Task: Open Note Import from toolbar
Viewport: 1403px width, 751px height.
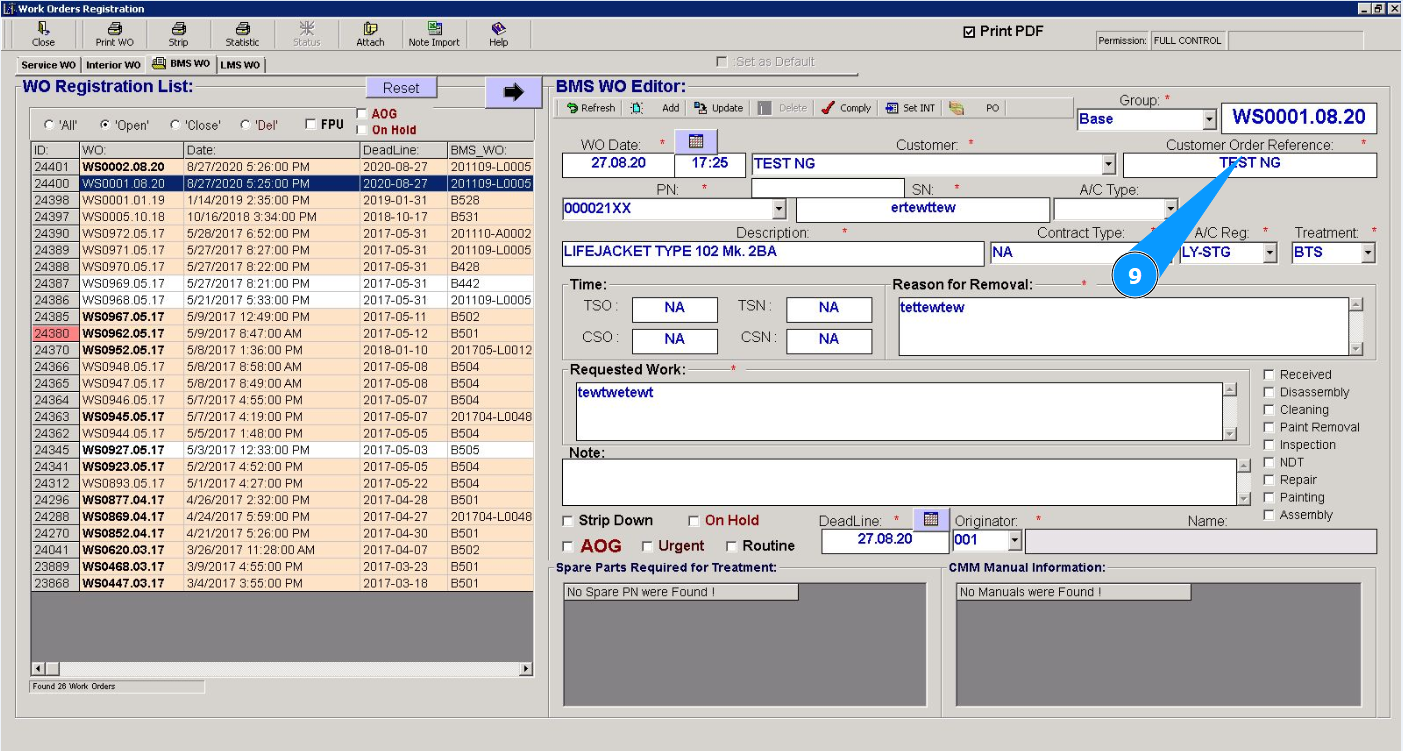Action: [x=434, y=34]
